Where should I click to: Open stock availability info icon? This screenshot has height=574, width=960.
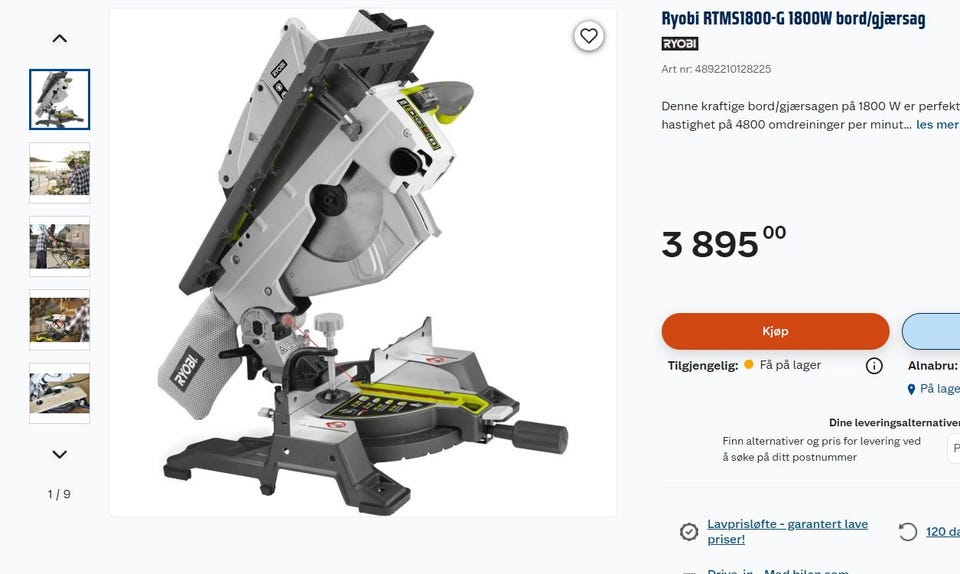pyautogui.click(x=874, y=366)
